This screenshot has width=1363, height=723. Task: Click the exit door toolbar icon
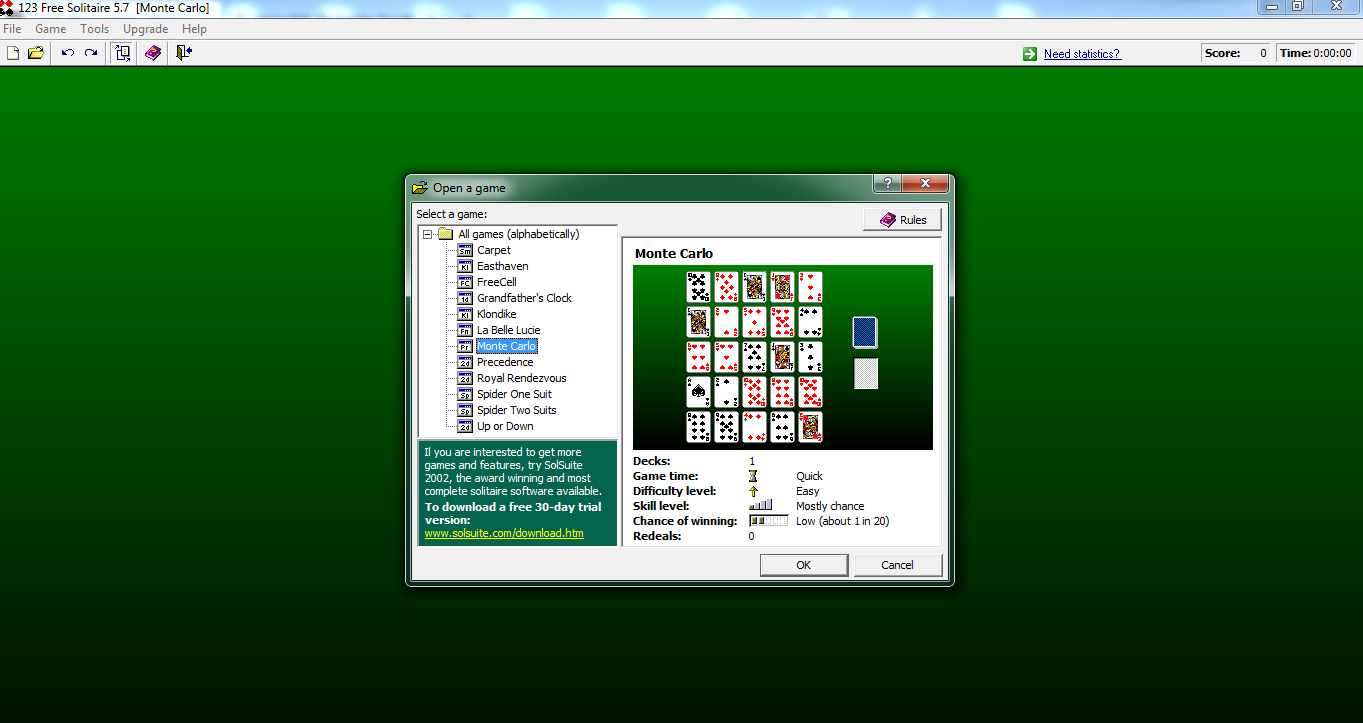[x=183, y=53]
